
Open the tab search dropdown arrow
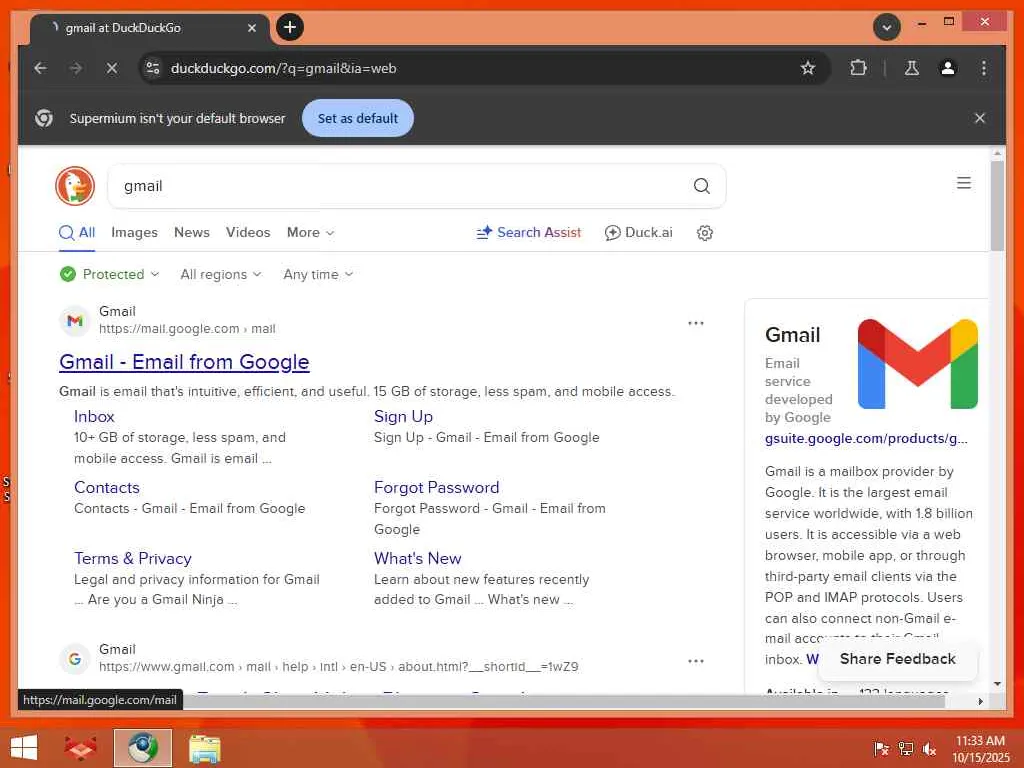tap(886, 27)
